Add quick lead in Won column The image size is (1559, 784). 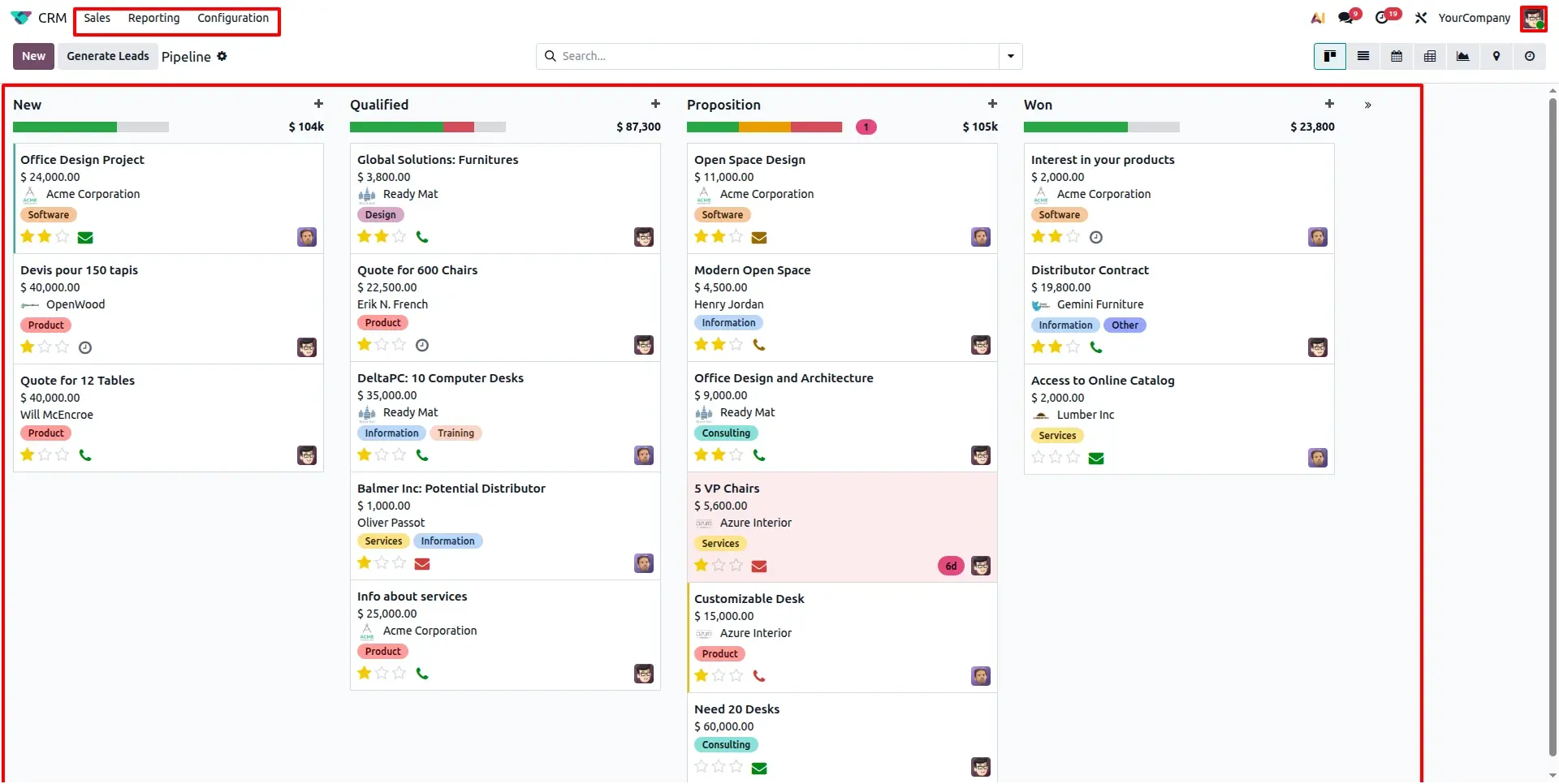[1329, 104]
